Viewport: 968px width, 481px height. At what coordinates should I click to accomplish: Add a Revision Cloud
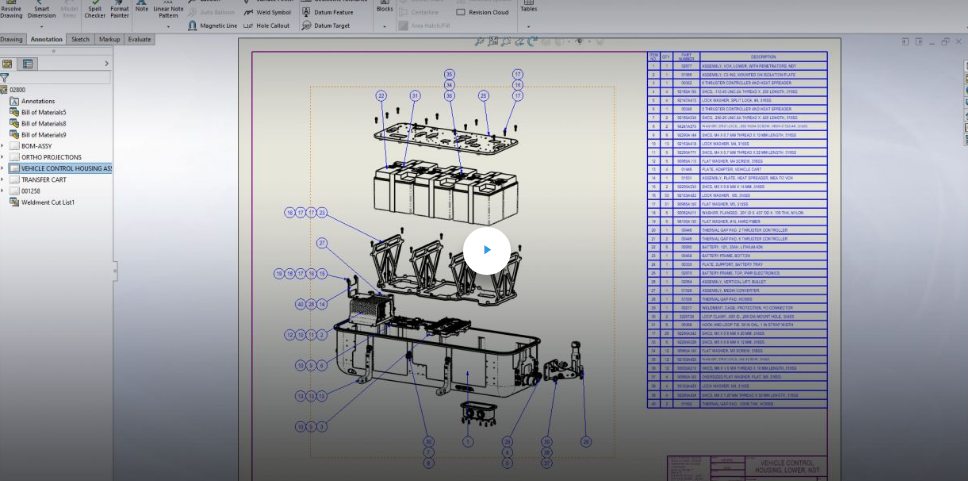482,12
